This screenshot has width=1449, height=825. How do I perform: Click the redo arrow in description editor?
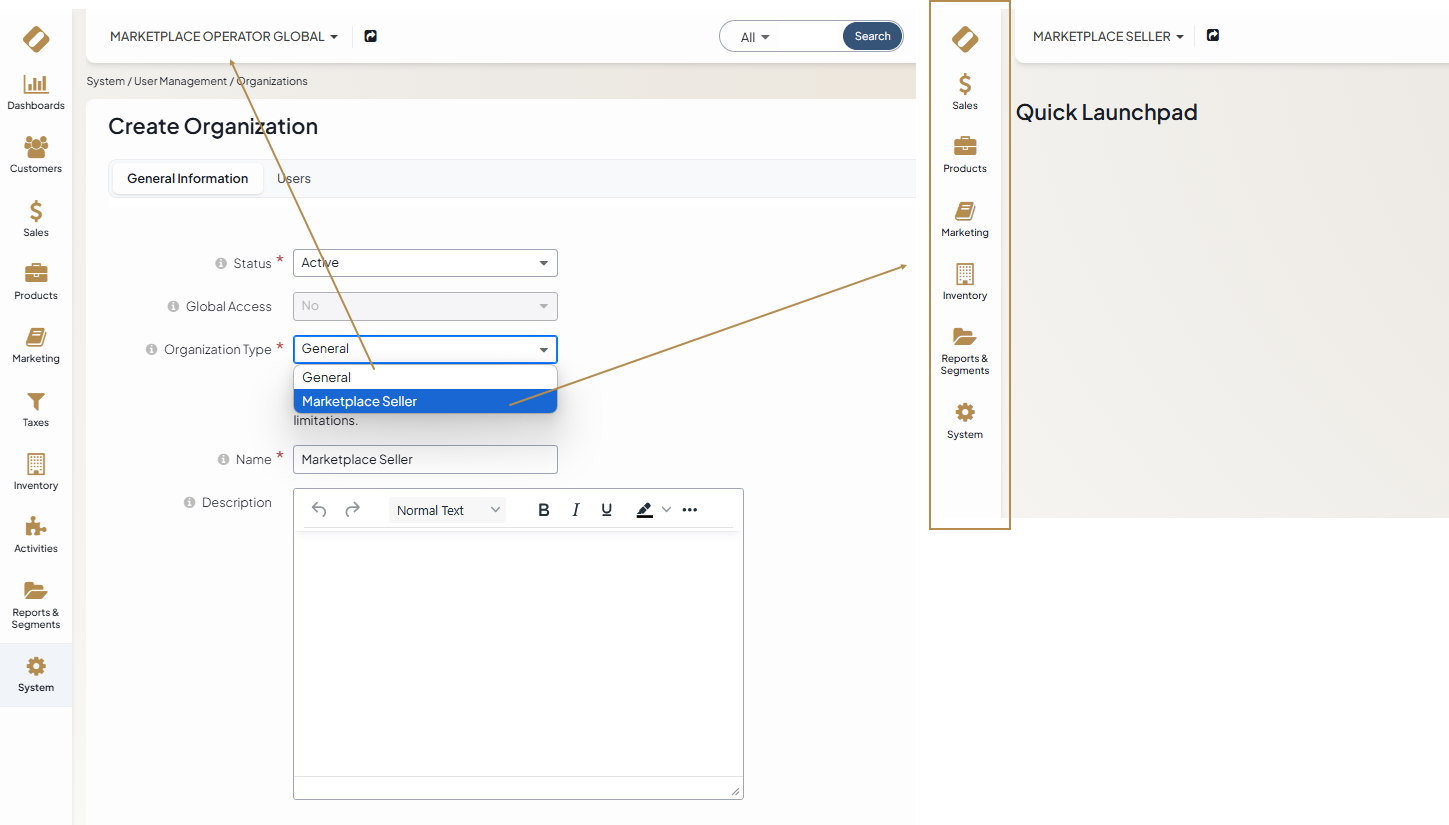[x=352, y=510]
